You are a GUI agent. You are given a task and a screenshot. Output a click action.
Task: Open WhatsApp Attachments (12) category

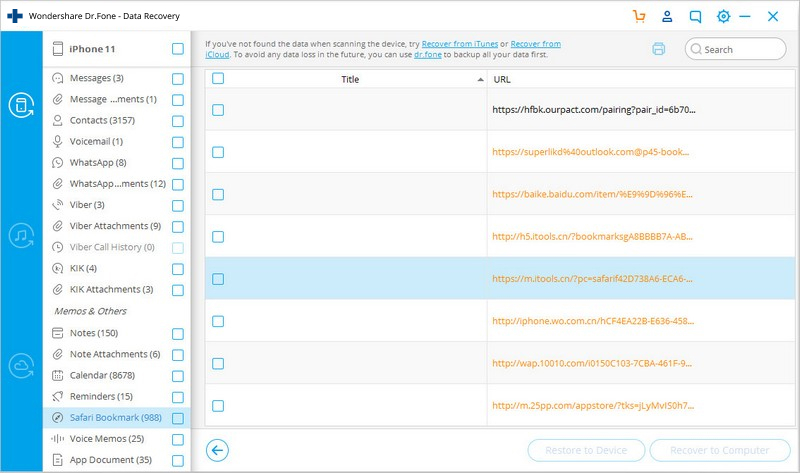point(118,184)
